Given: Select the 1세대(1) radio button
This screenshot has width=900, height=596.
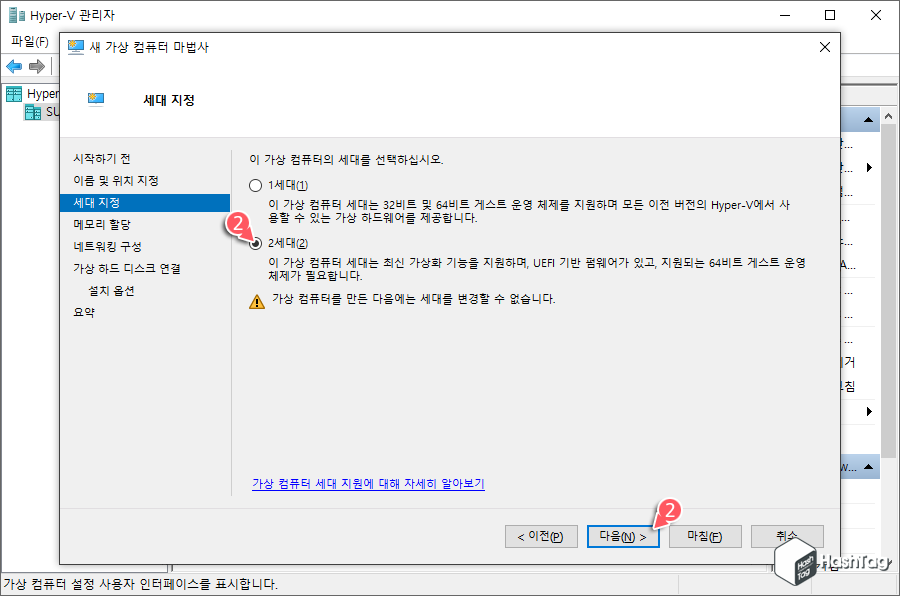Looking at the screenshot, I should [255, 185].
